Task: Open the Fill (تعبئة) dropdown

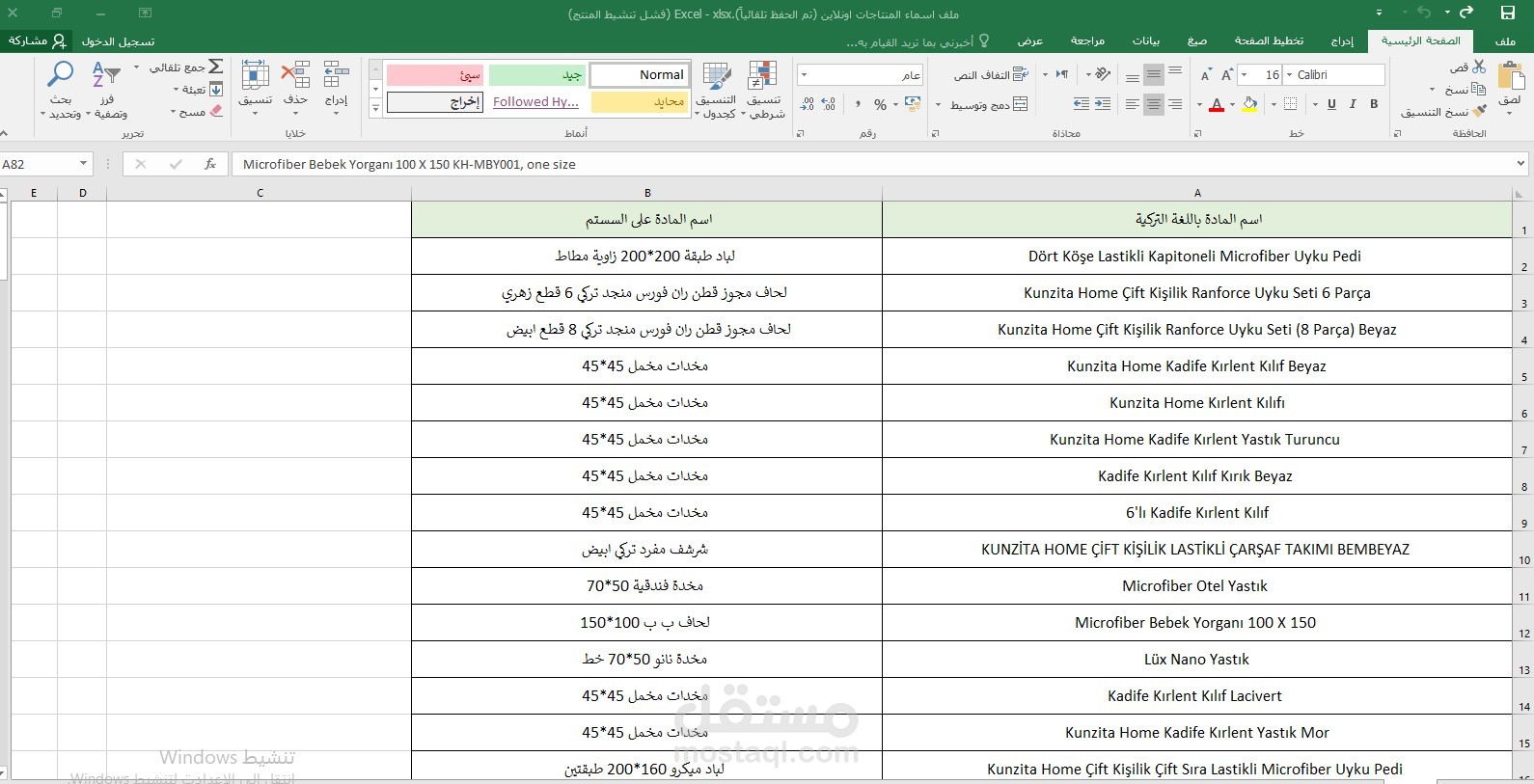Action: [177, 90]
